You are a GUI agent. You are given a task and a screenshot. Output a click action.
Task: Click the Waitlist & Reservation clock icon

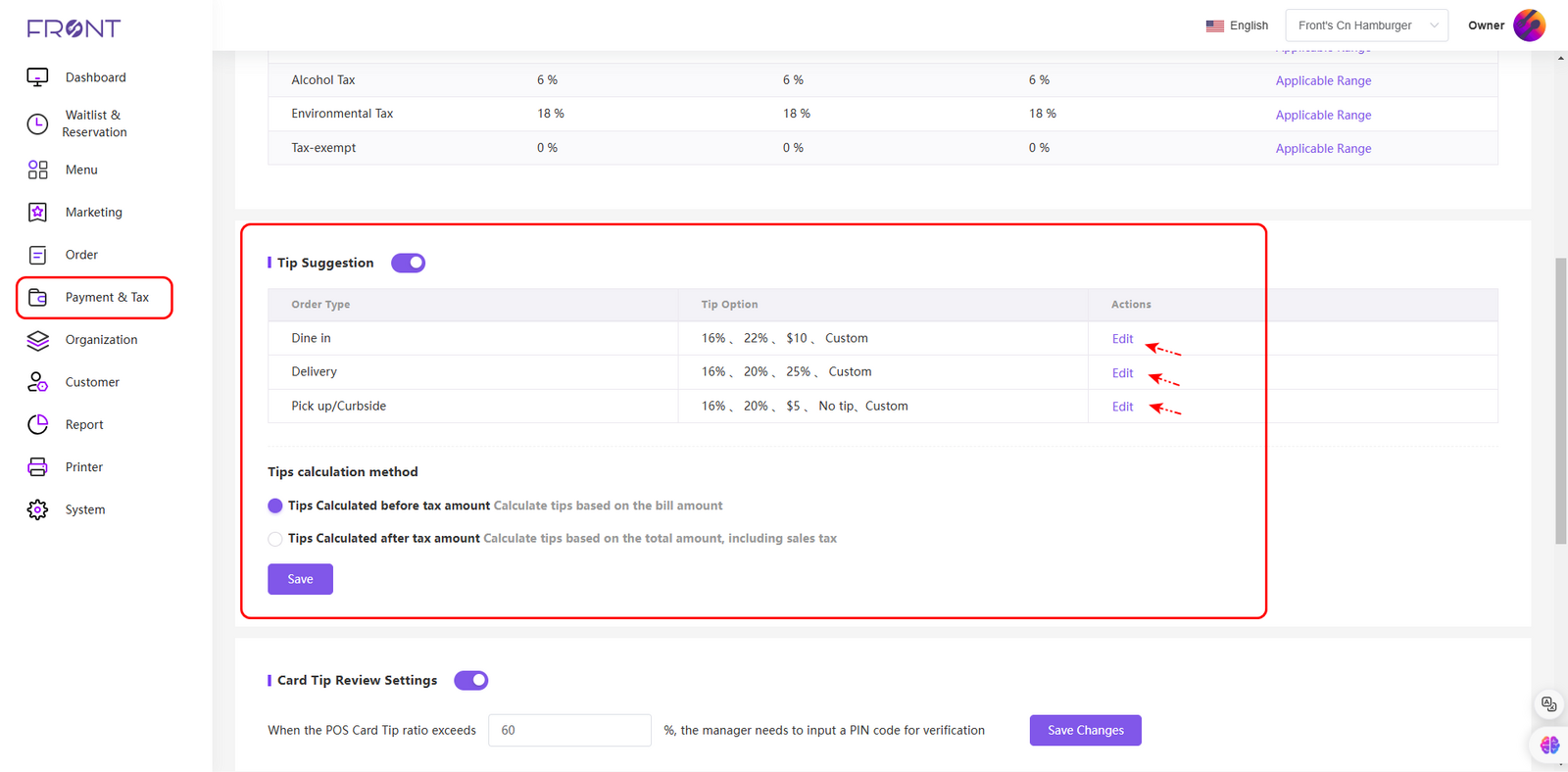pos(37,123)
